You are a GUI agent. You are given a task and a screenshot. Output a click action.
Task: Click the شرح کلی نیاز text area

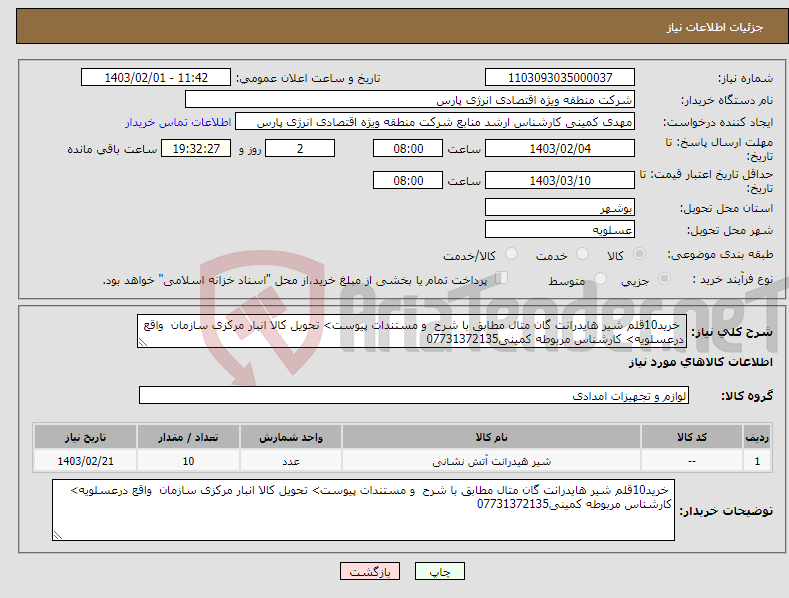click(x=412, y=331)
